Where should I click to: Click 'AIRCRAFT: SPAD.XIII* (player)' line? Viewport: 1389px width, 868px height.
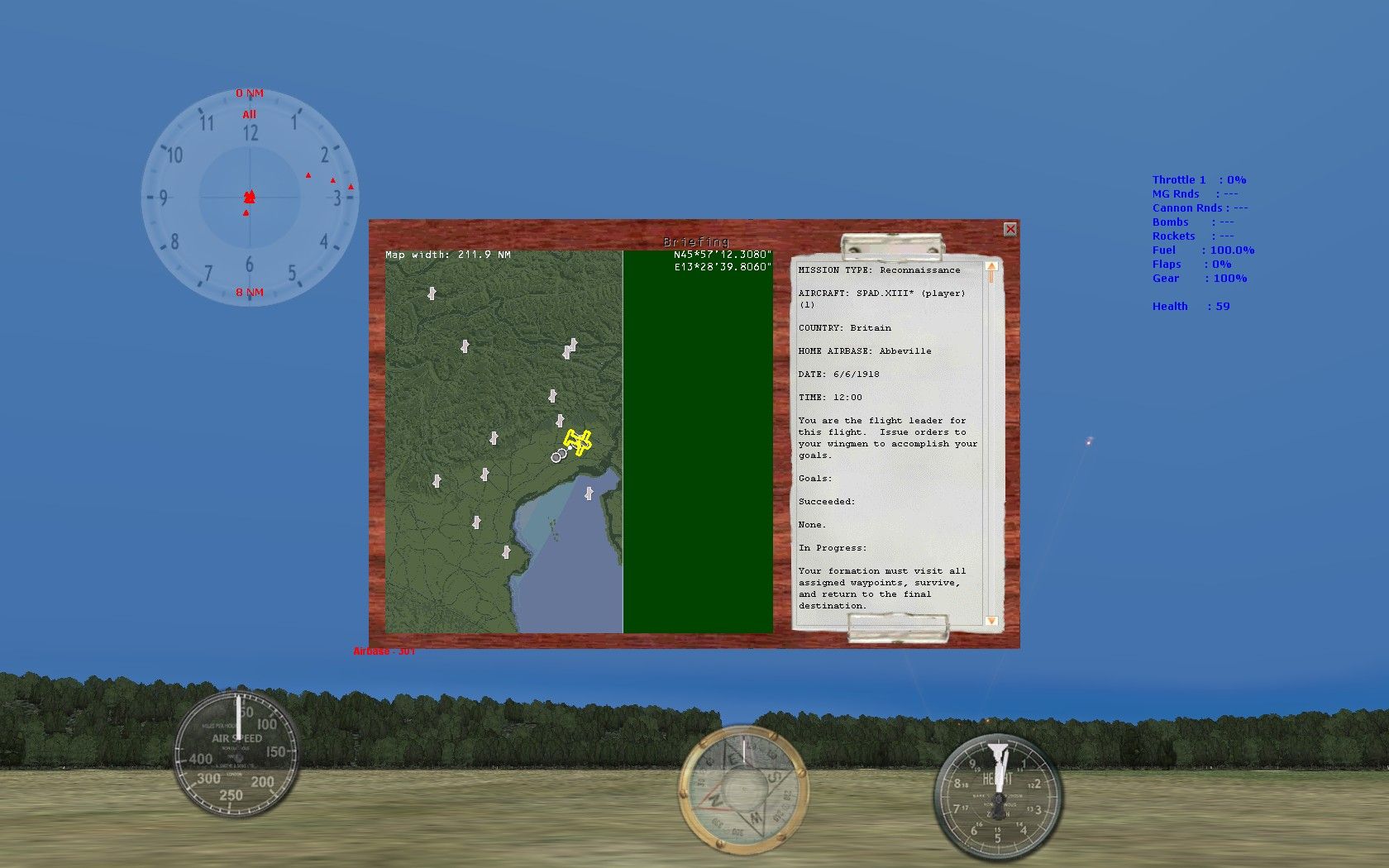pyautogui.click(x=881, y=293)
